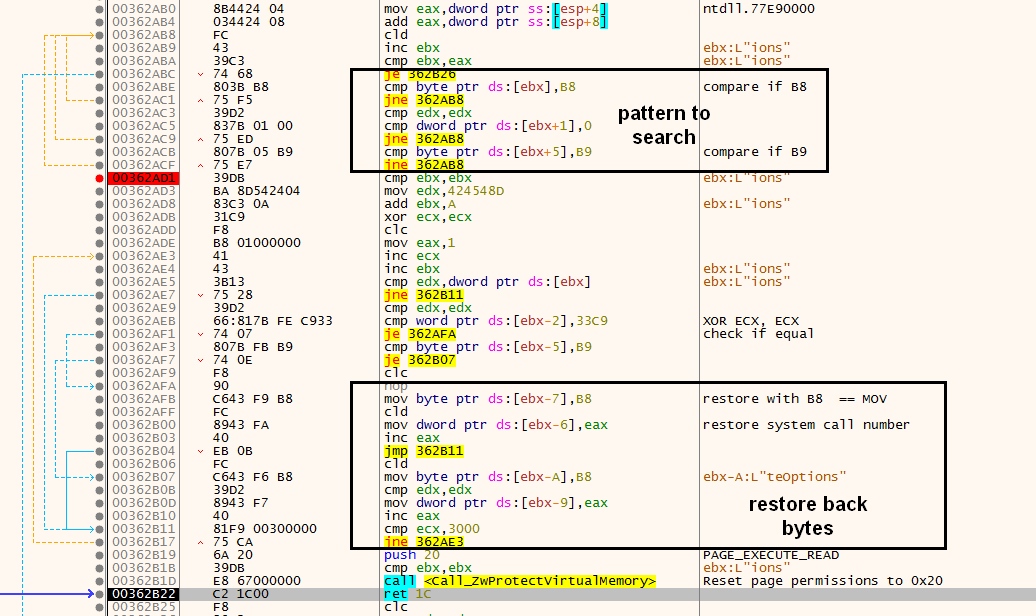Screen dimensions: 1036x616
Task: Click bytes '8B4424 04'
Action: point(248,9)
